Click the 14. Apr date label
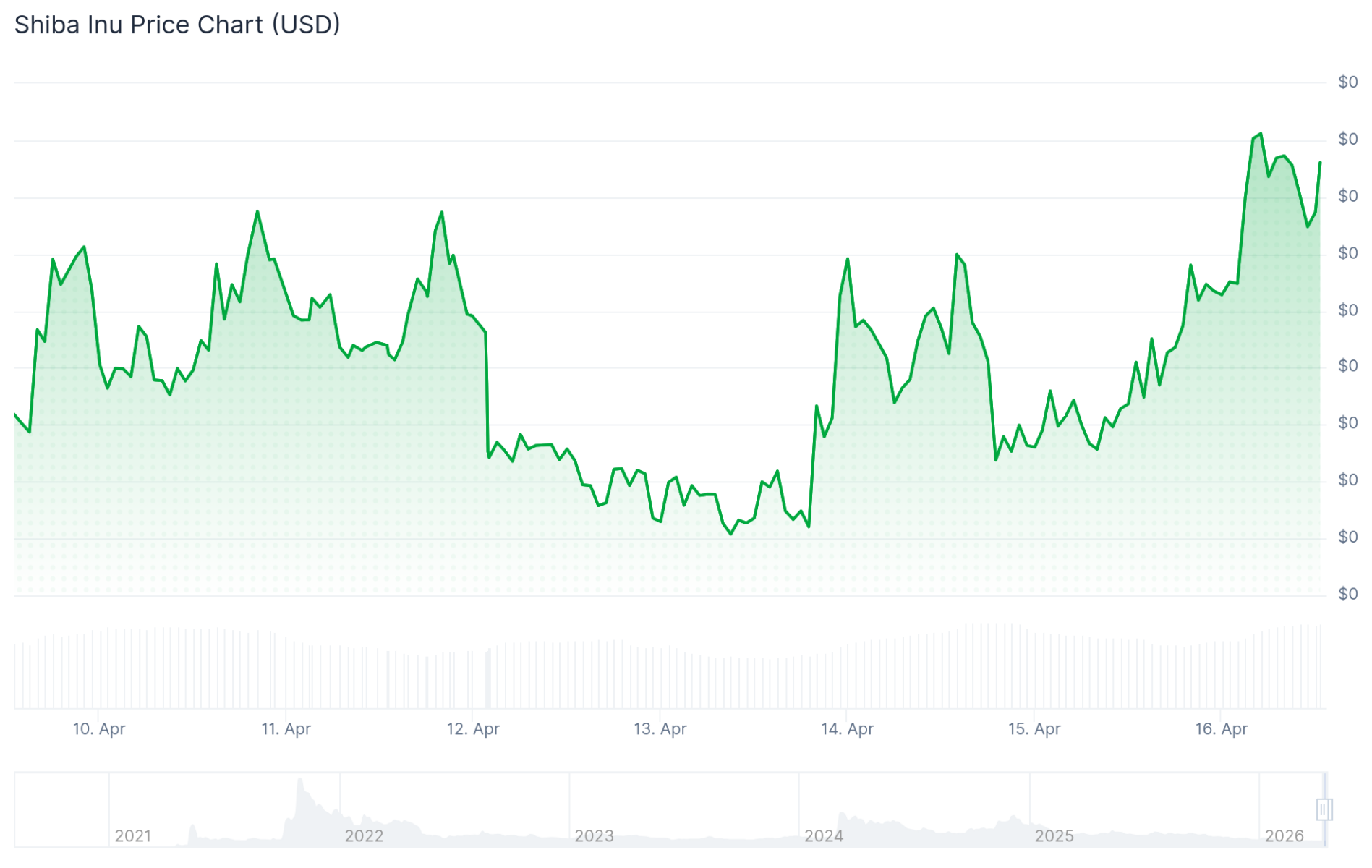Screen dimensions: 1372x868 [847, 728]
